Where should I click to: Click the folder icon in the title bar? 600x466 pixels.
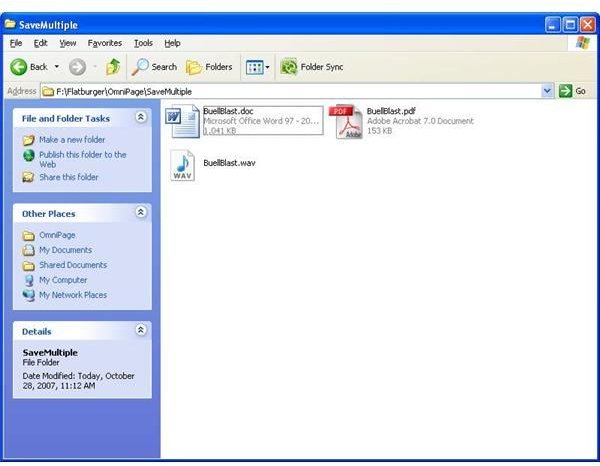(10, 24)
